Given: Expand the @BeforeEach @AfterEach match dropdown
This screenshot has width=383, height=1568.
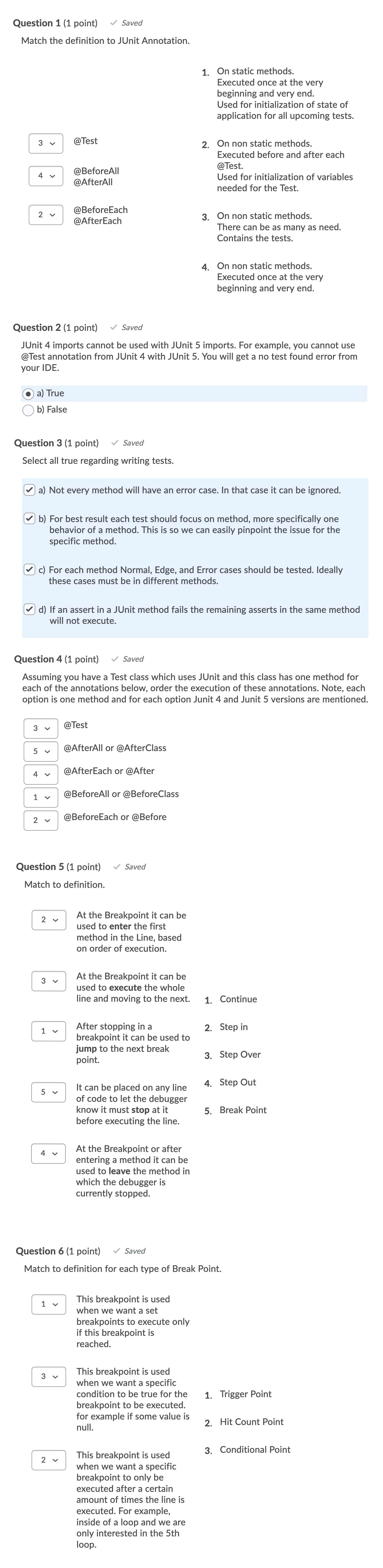Looking at the screenshot, I should (45, 215).
